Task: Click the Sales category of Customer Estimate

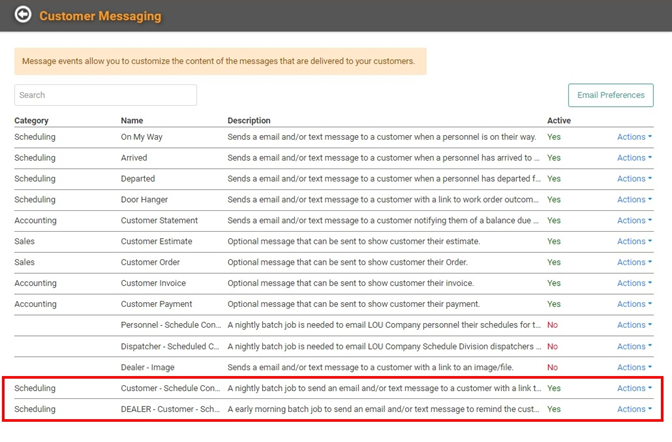Action: 24,241
